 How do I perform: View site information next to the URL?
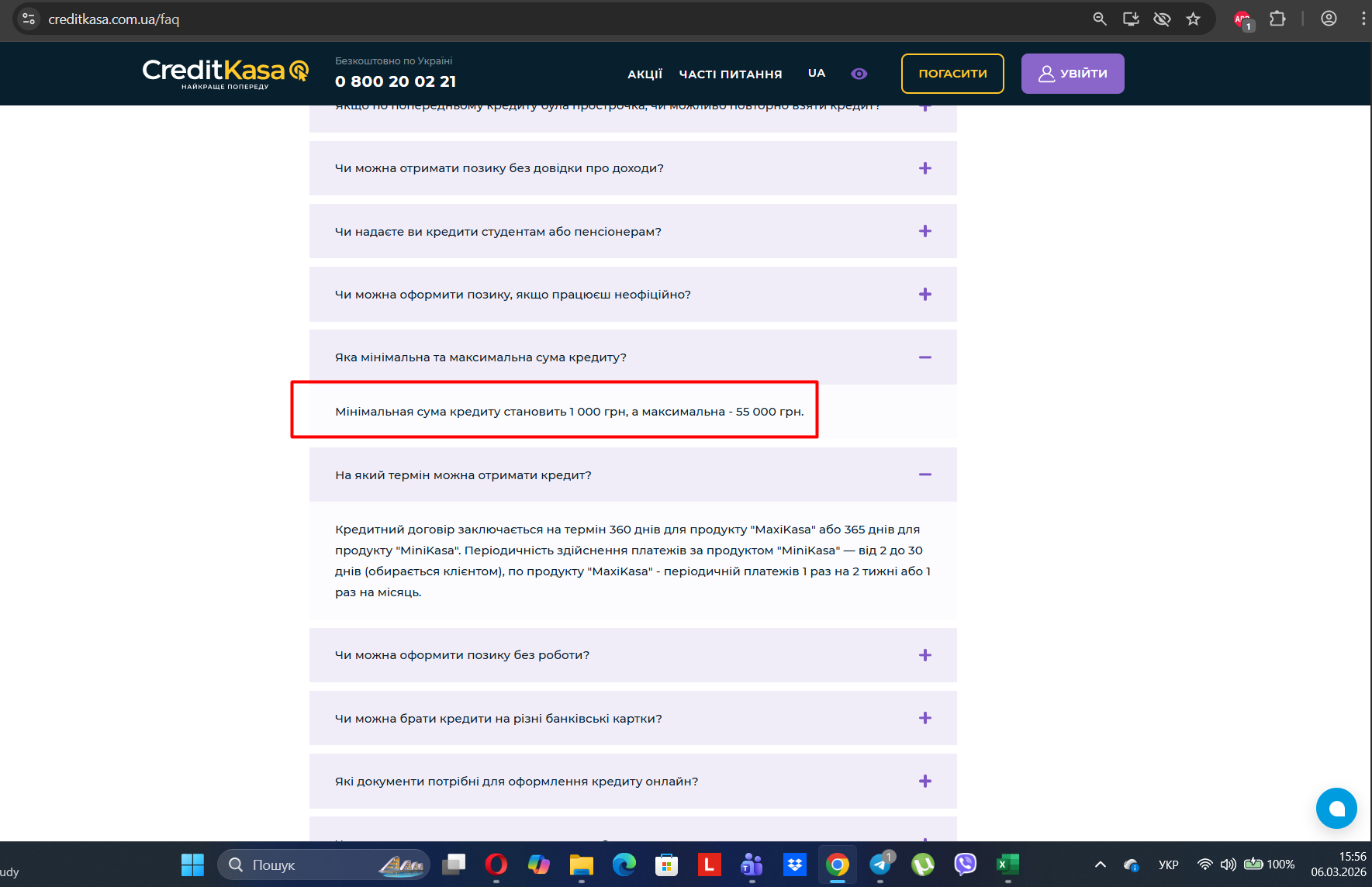click(29, 19)
